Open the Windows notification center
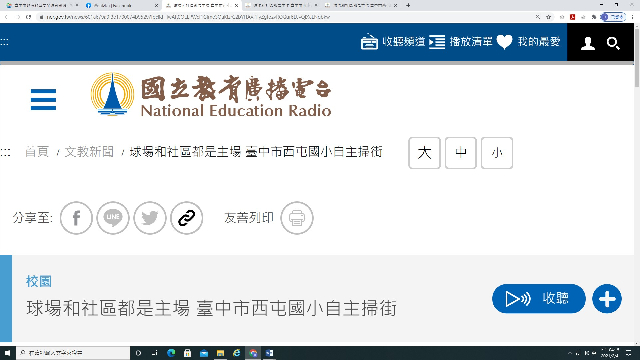 (629, 353)
